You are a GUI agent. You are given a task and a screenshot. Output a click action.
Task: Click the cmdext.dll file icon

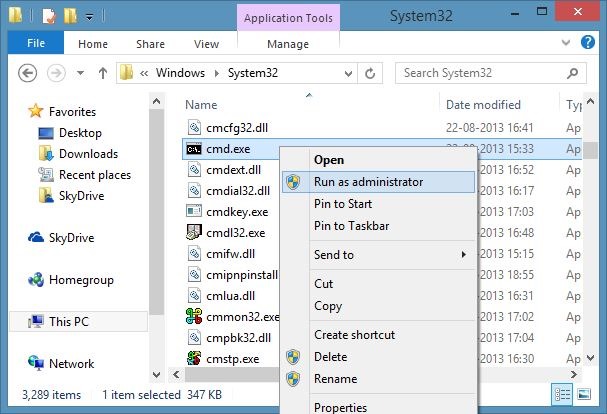point(194,170)
